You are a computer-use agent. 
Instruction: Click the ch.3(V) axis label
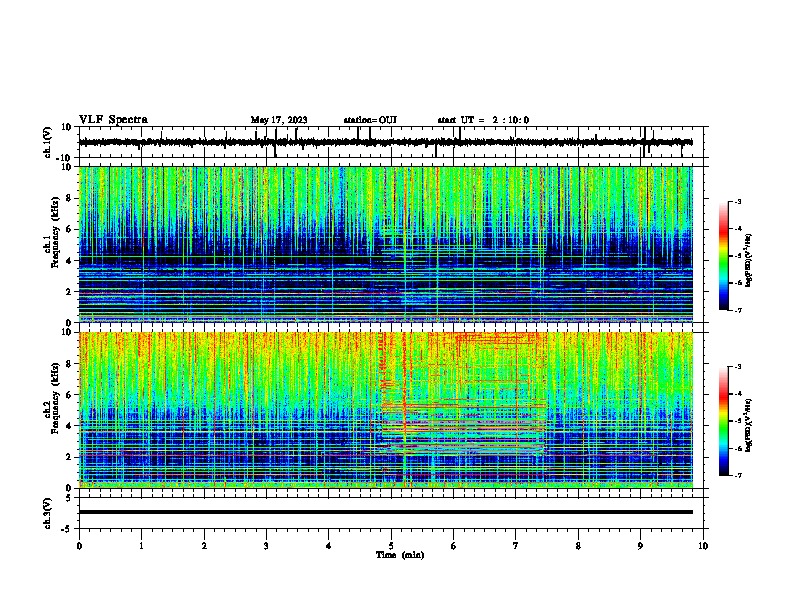(x=47, y=513)
